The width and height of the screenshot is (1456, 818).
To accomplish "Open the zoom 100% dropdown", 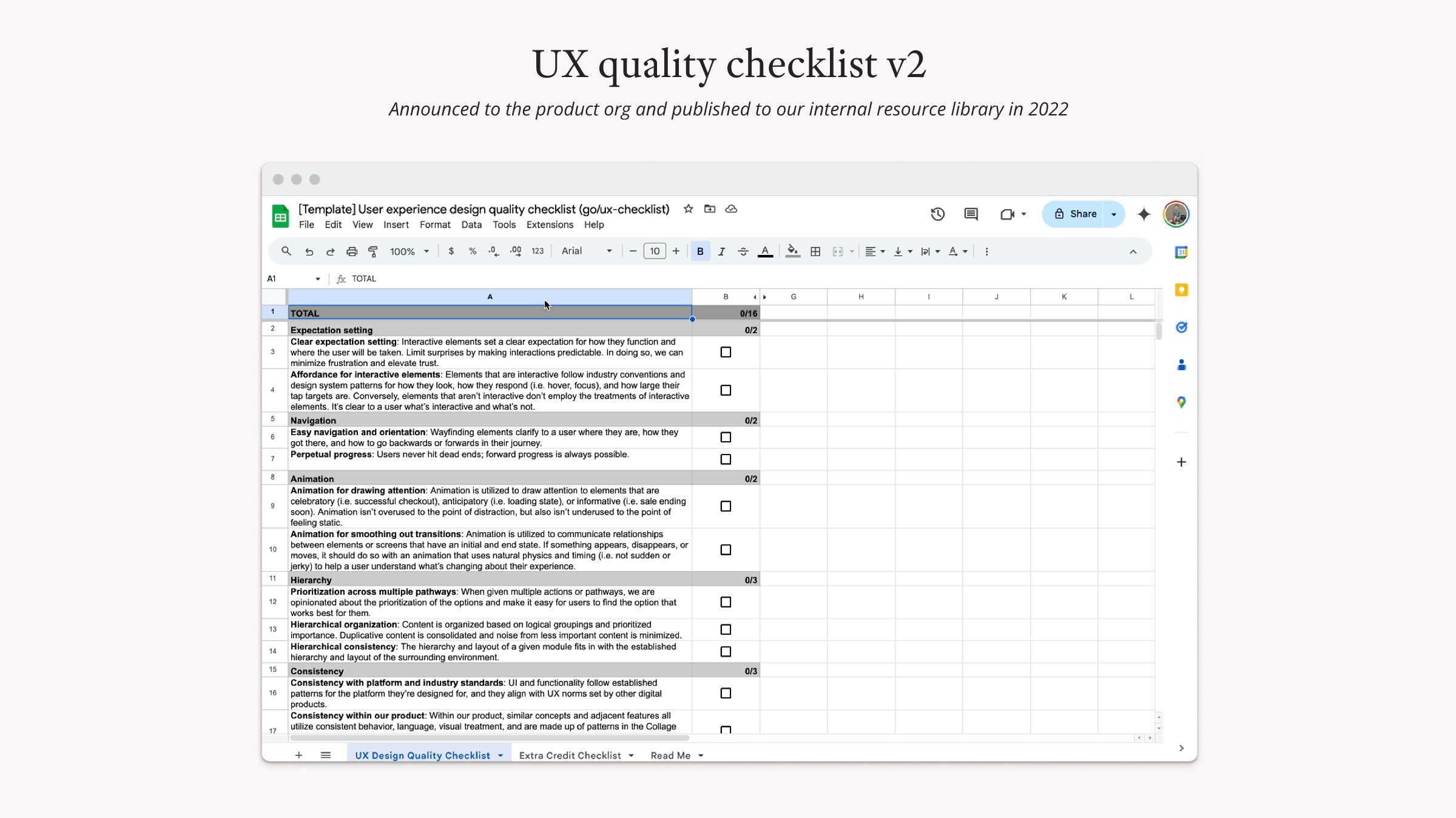I will point(409,251).
